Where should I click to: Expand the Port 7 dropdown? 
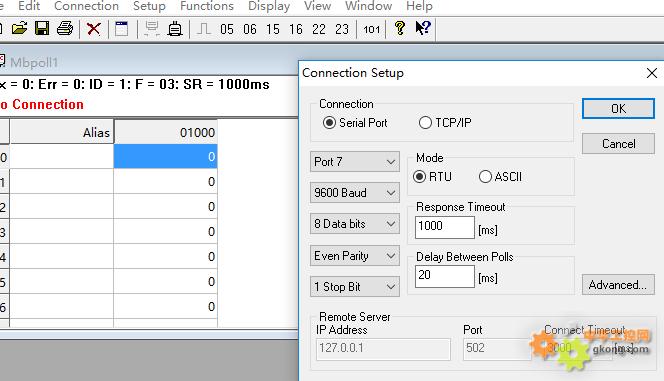click(354, 162)
